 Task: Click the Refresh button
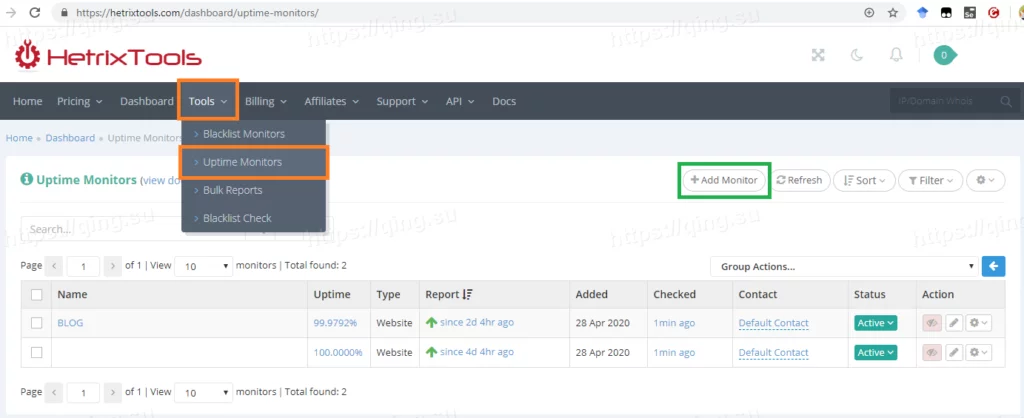pyautogui.click(x=799, y=180)
